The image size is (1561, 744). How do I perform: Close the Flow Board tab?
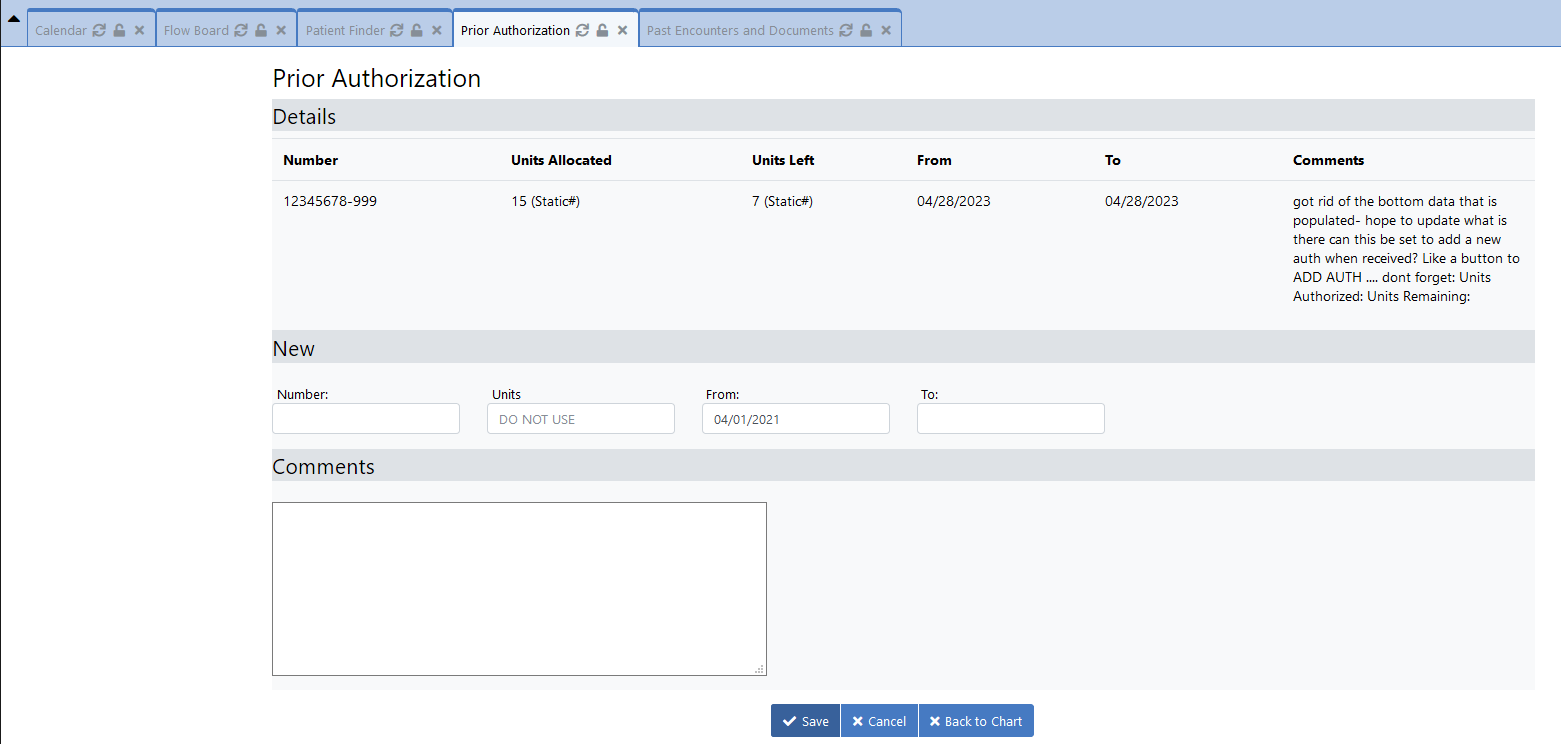pos(281,30)
